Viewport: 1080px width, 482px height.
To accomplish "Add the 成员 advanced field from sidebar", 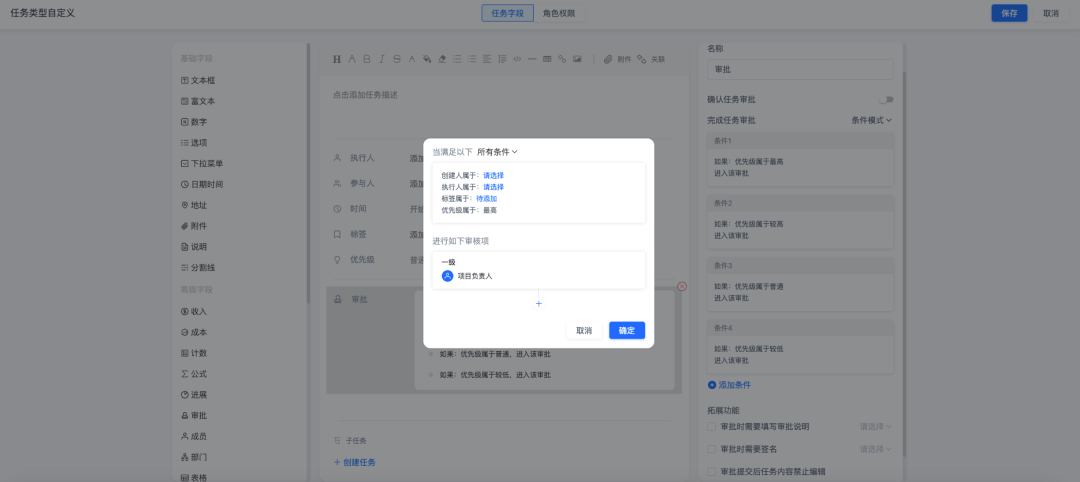I will [194, 436].
